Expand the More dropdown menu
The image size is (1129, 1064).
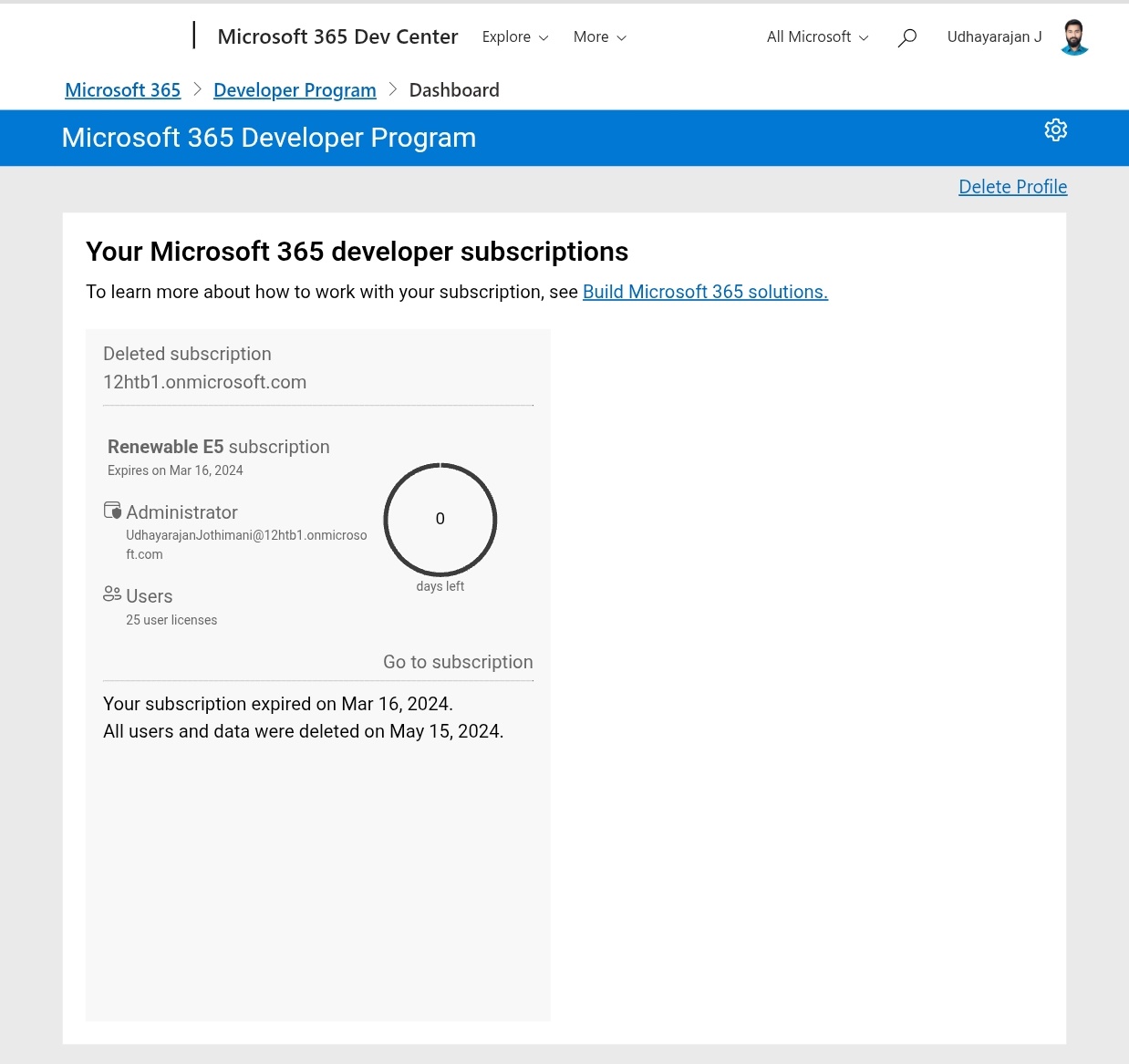(600, 37)
